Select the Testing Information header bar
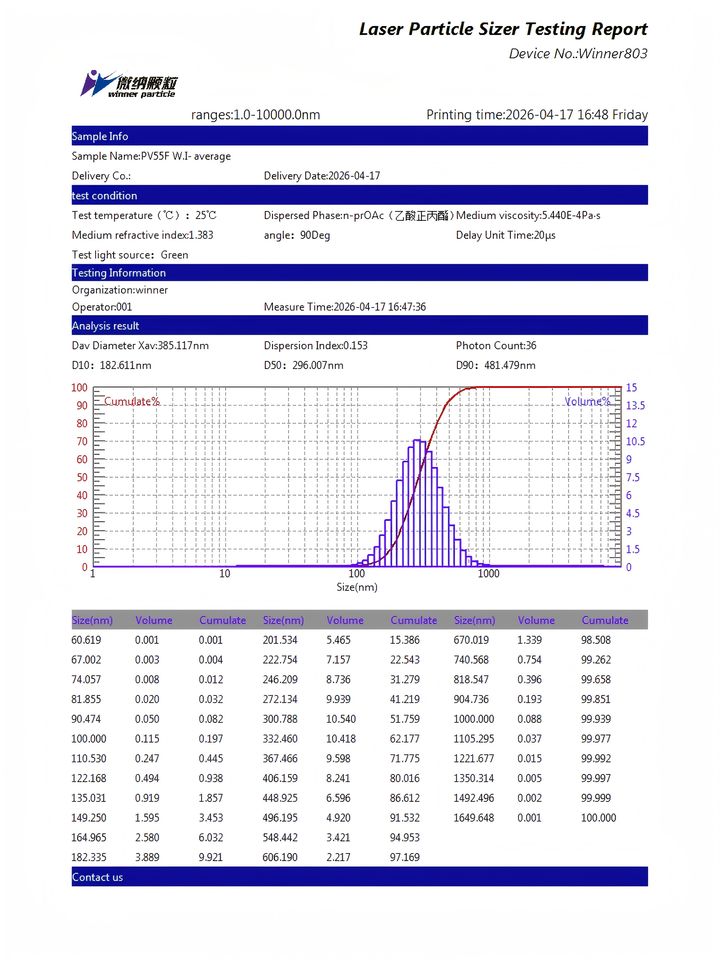This screenshot has width=720, height=960. pyautogui.click(x=359, y=272)
